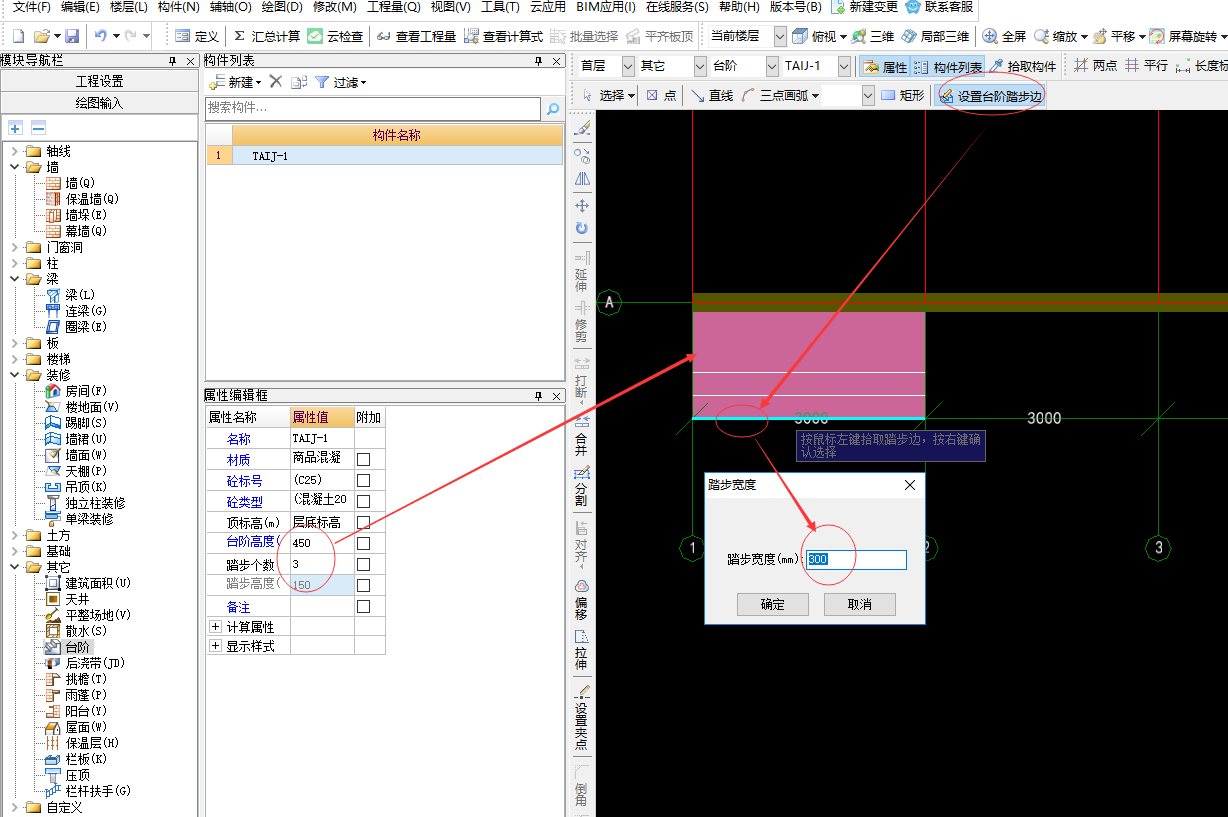Click the Undo arrow icon
The image size is (1228, 817).
pos(100,36)
